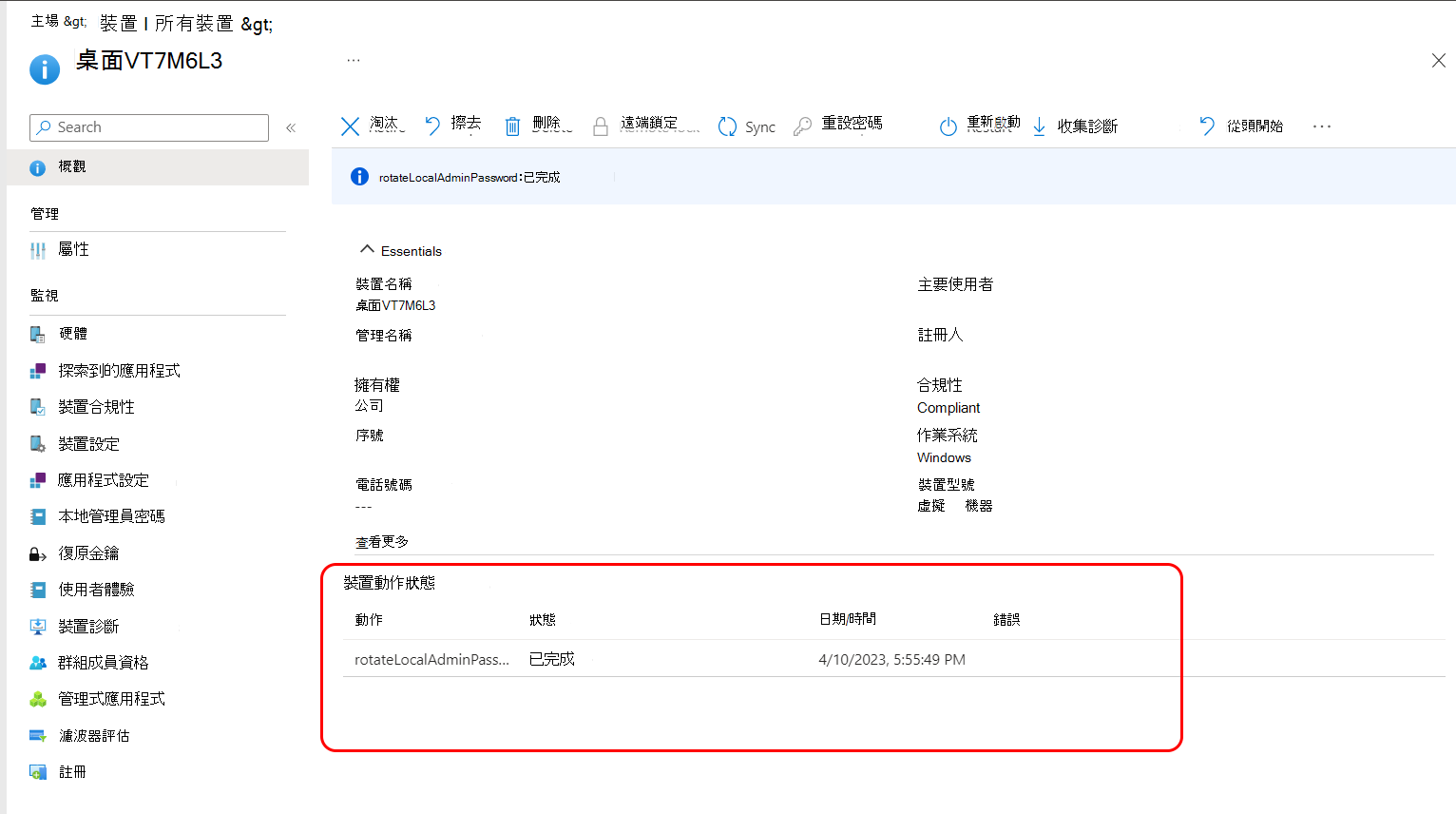This screenshot has width=1456, height=814.
Task: Click the 群組成員資格 people icon
Action: (38, 663)
